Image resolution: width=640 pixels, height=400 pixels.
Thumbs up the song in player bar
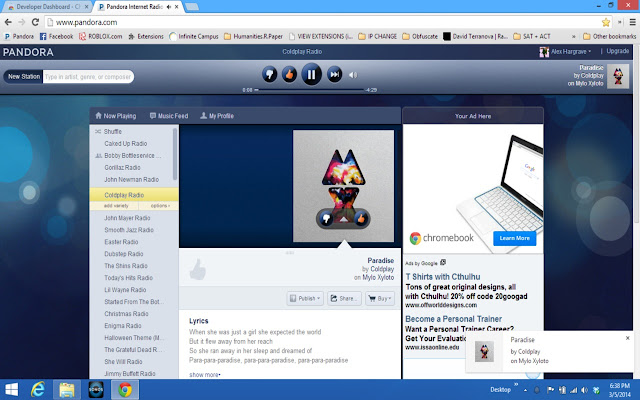[289, 75]
